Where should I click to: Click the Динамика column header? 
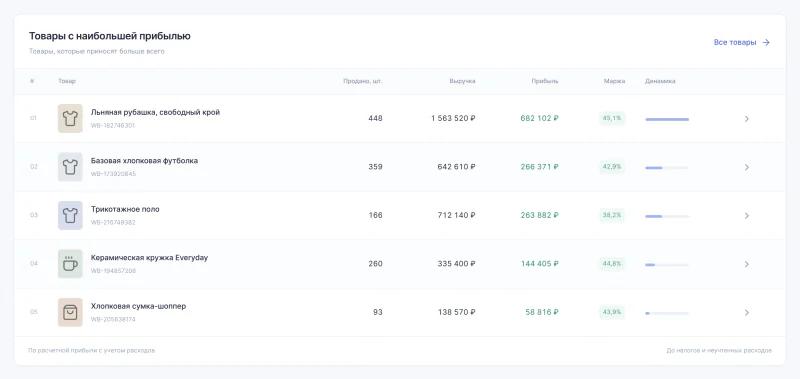660,81
